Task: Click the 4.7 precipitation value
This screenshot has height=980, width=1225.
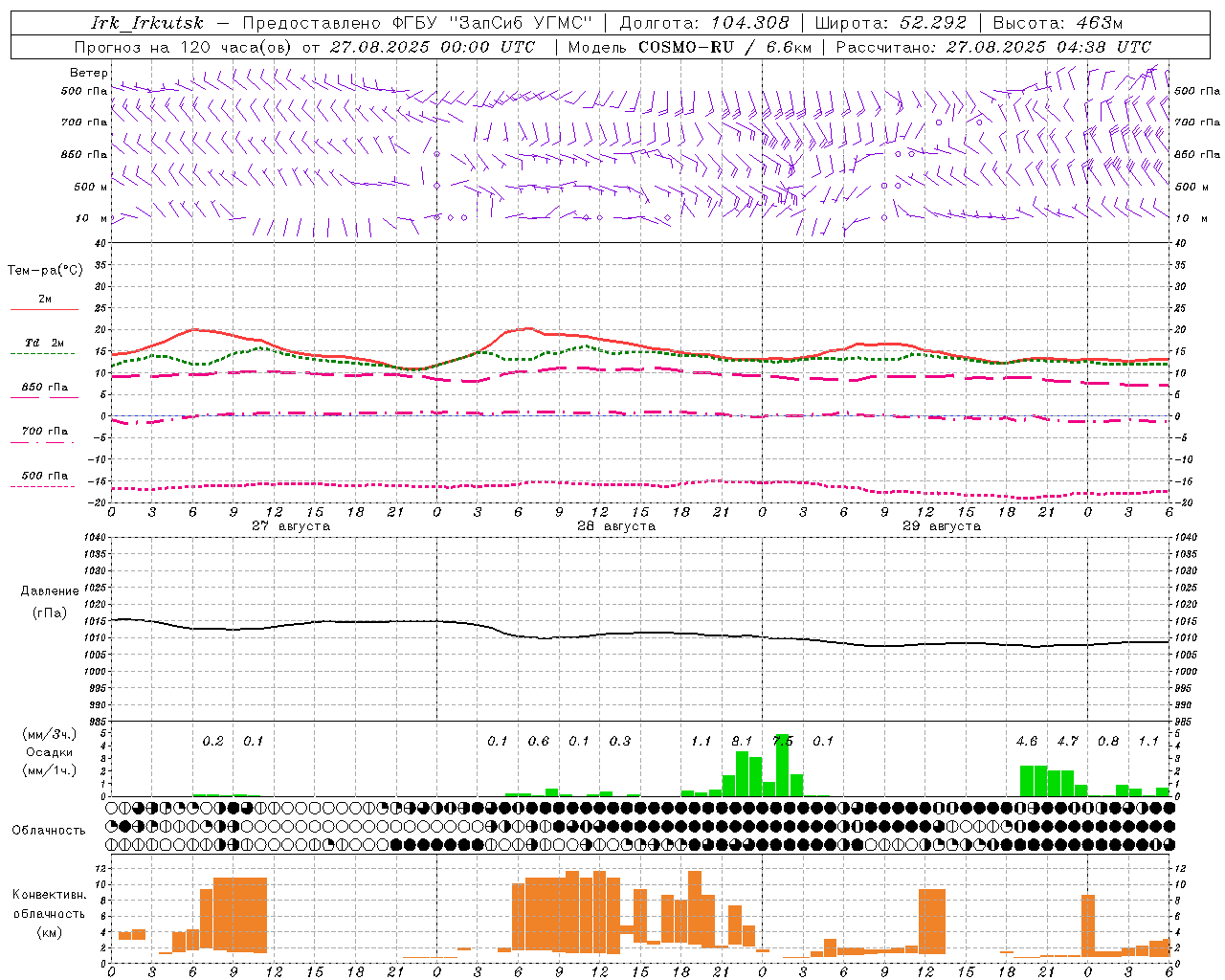Action: [1067, 741]
